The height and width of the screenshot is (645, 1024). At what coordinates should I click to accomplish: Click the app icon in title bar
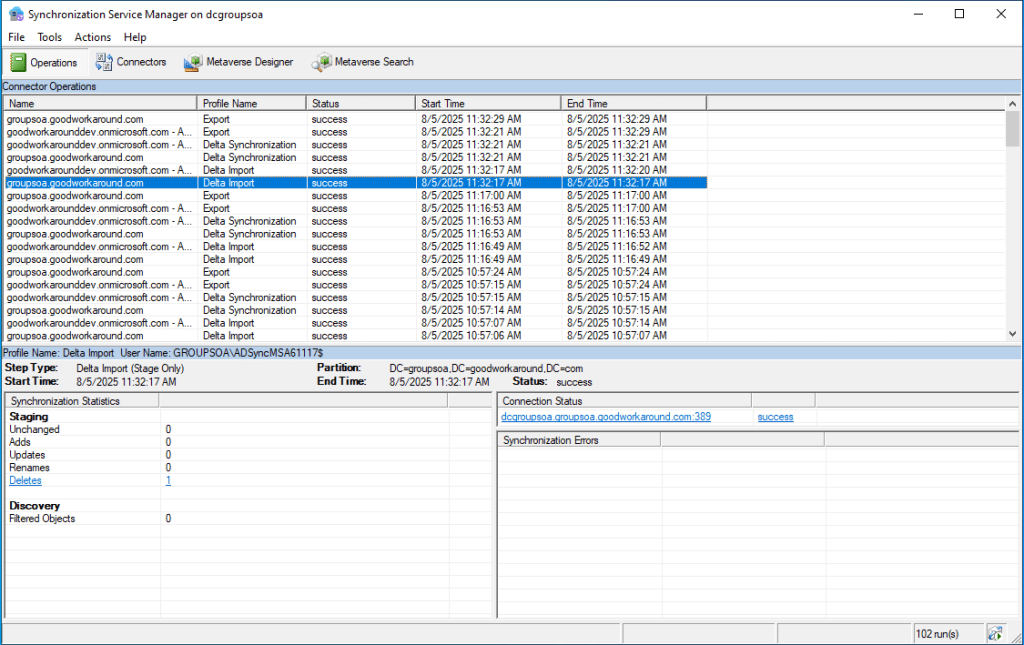(15, 14)
